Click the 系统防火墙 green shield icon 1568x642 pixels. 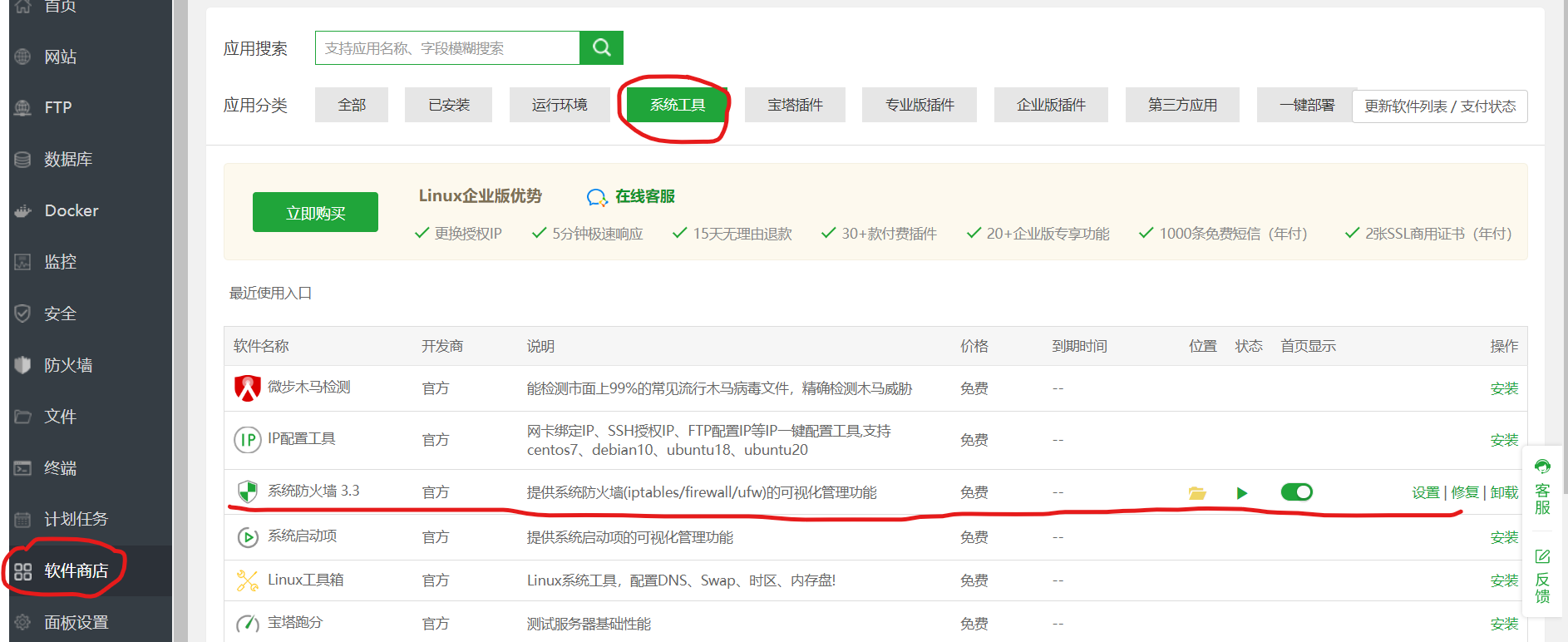click(248, 491)
